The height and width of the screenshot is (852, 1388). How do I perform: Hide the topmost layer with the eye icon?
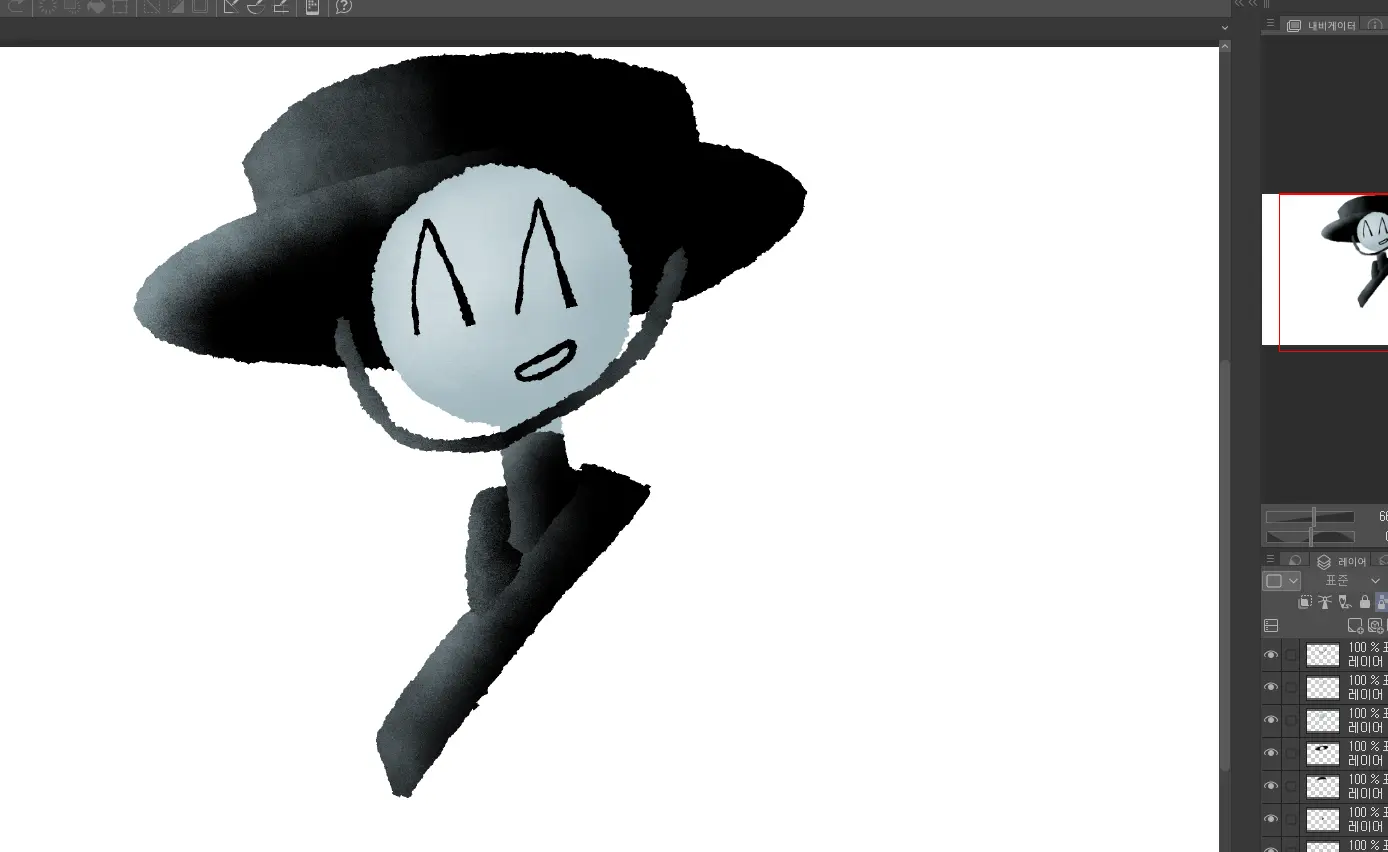coord(1271,655)
